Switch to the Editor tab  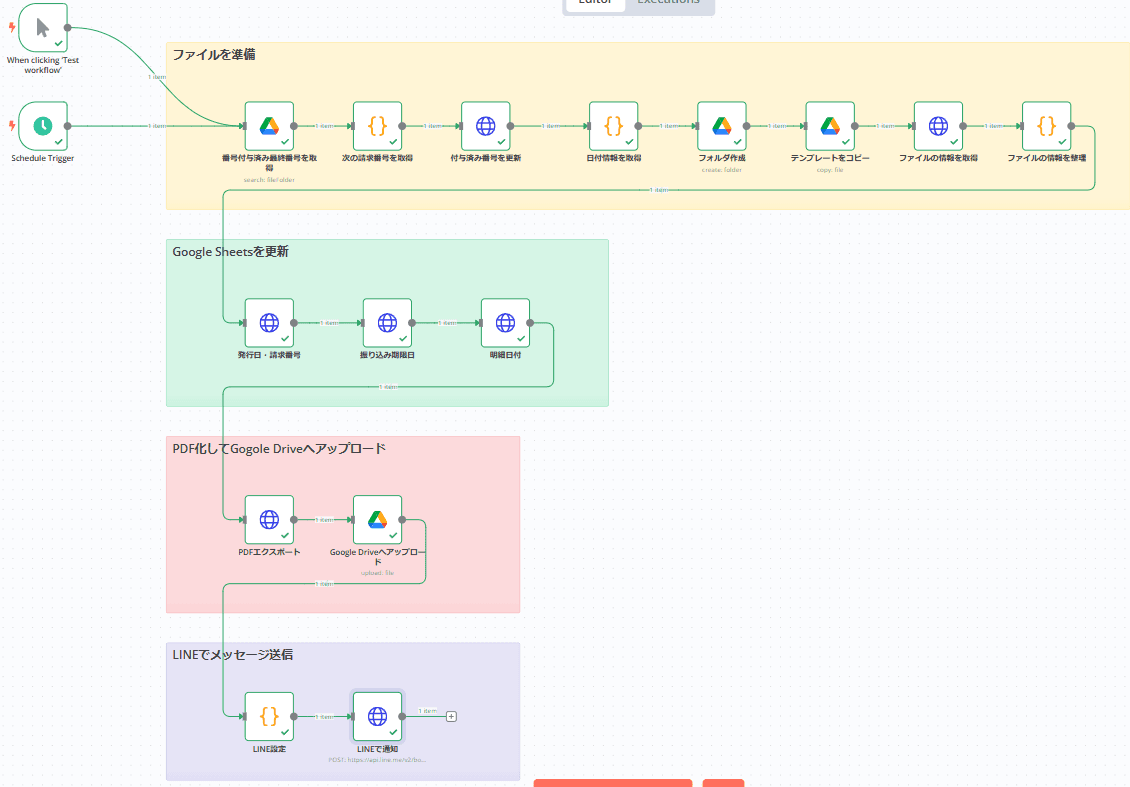click(595, 3)
